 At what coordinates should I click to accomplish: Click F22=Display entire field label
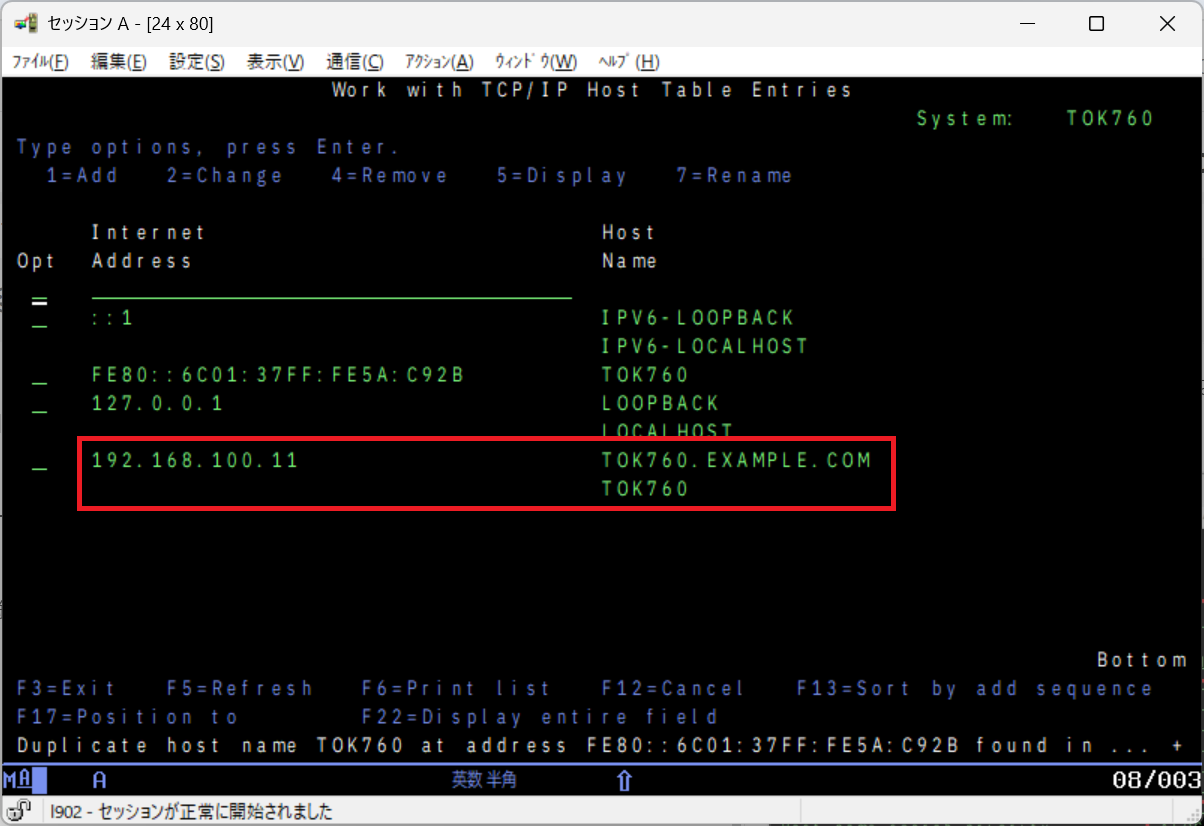[x=540, y=717]
